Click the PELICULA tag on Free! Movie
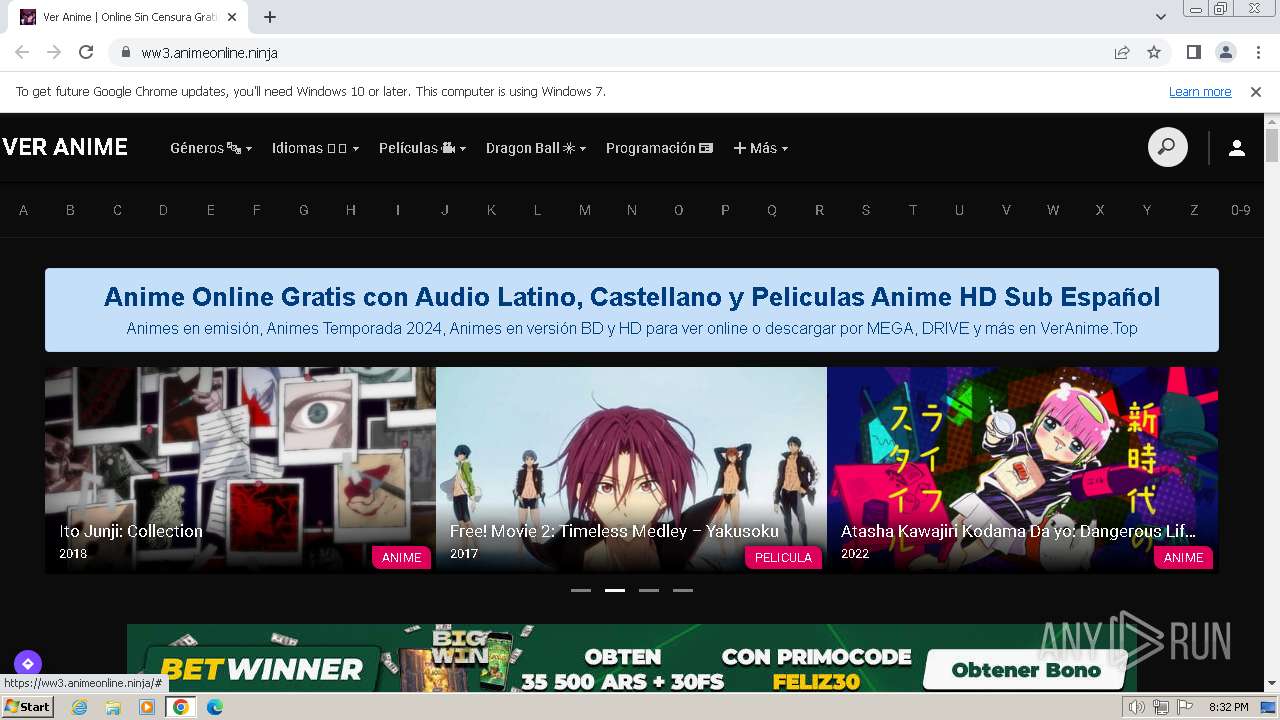This screenshot has width=1280, height=720. click(783, 557)
